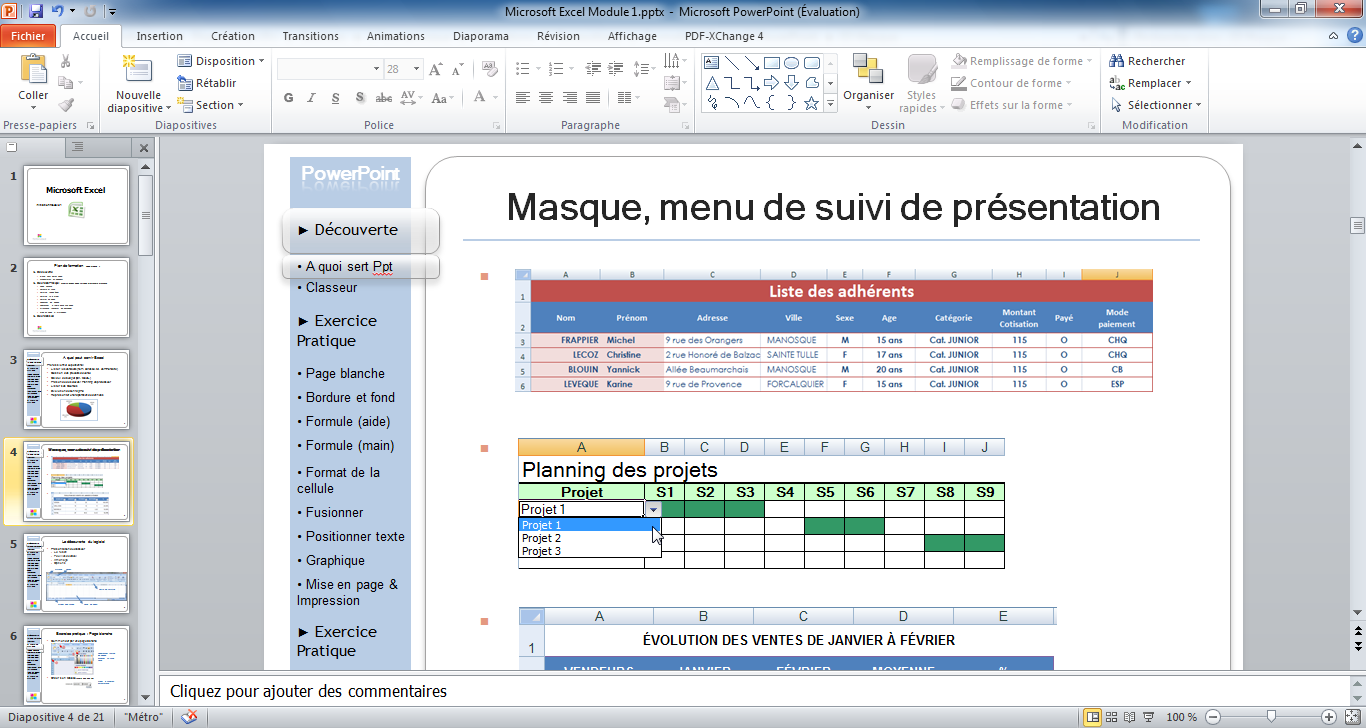The width and height of the screenshot is (1366, 728).
Task: Expand the shapes gallery more arrow
Action: point(832,102)
